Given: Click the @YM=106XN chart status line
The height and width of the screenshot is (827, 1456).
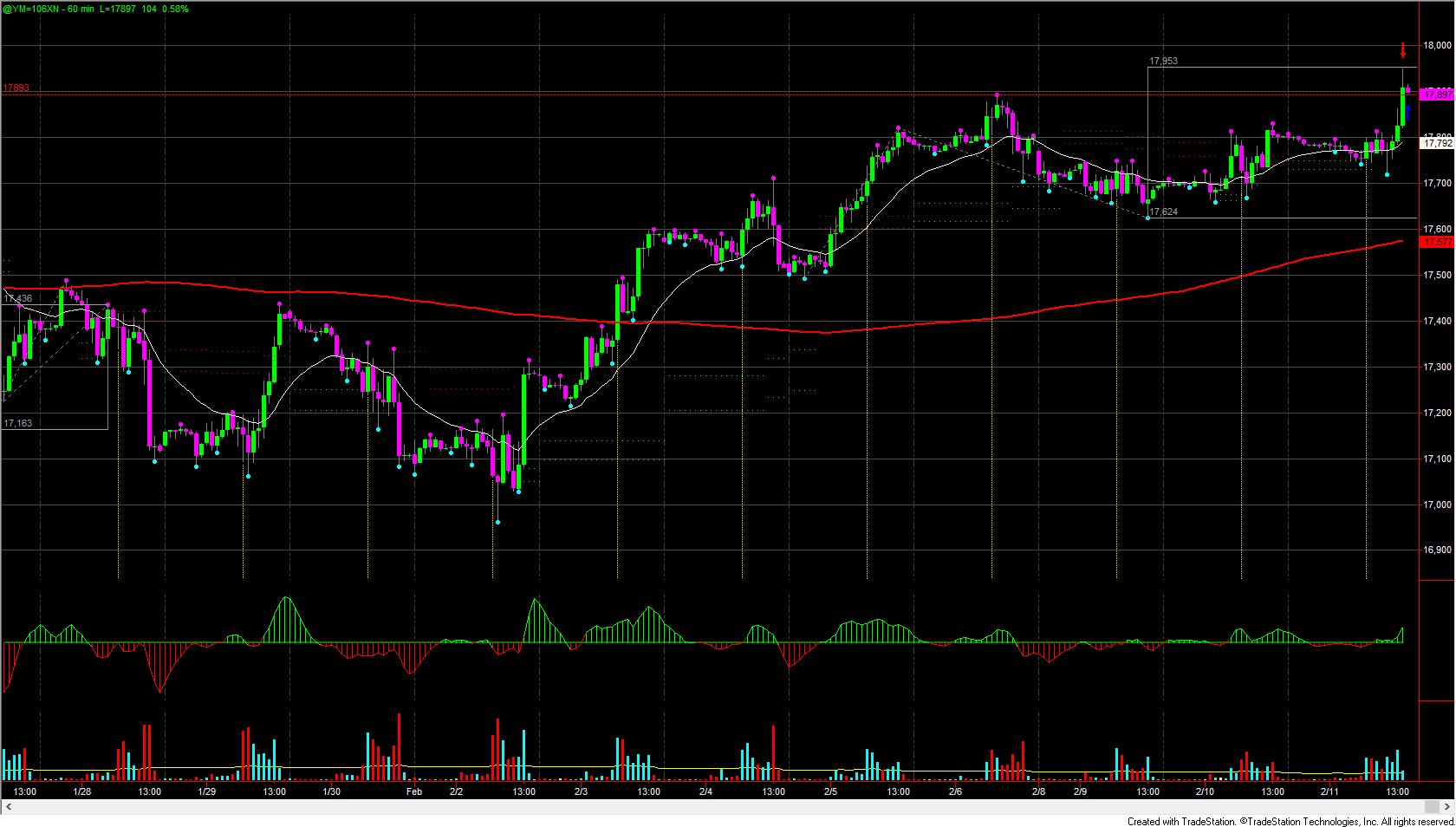Looking at the screenshot, I should pyautogui.click(x=97, y=8).
